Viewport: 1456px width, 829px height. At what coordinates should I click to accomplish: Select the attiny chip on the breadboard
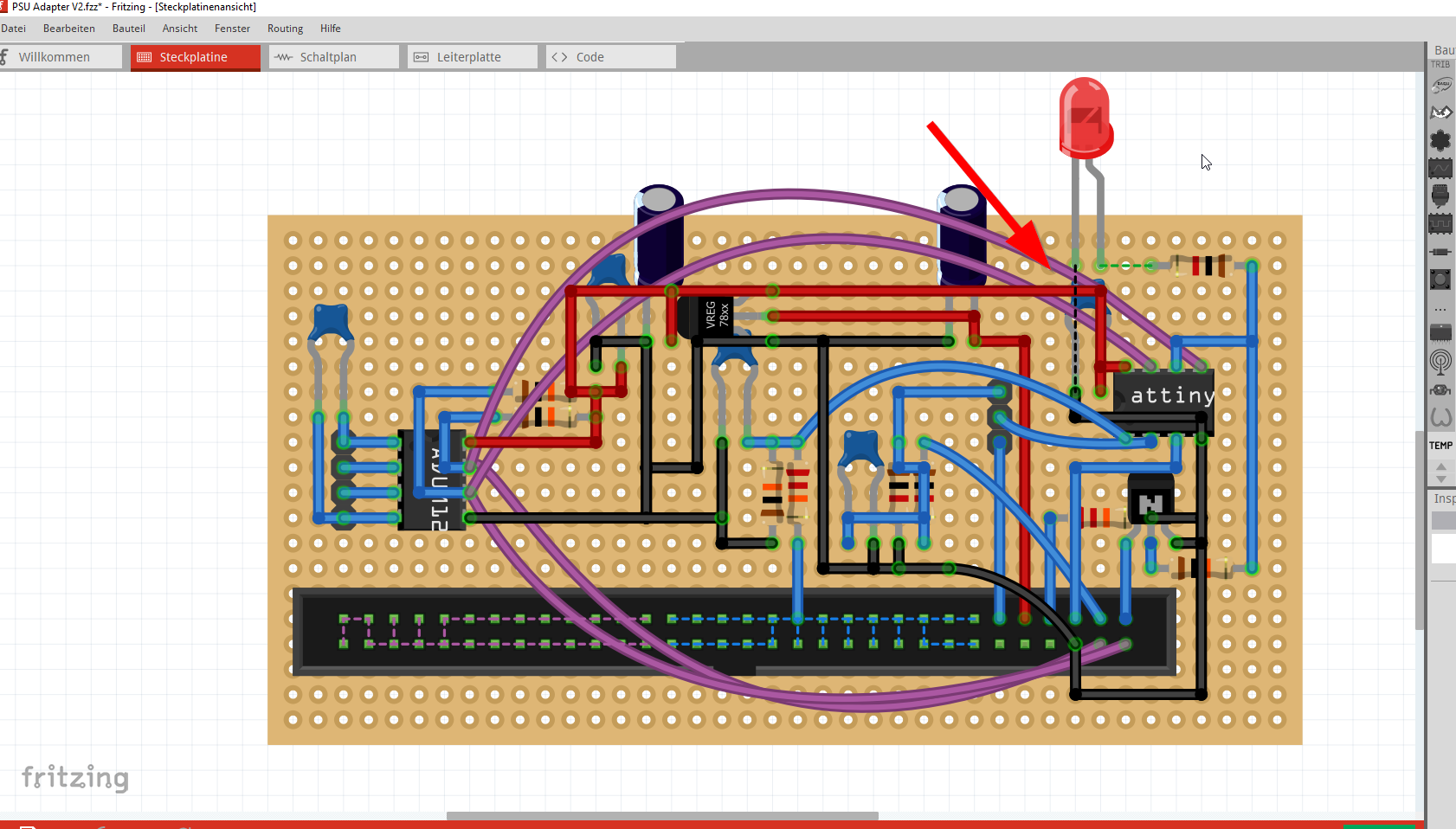1164,395
